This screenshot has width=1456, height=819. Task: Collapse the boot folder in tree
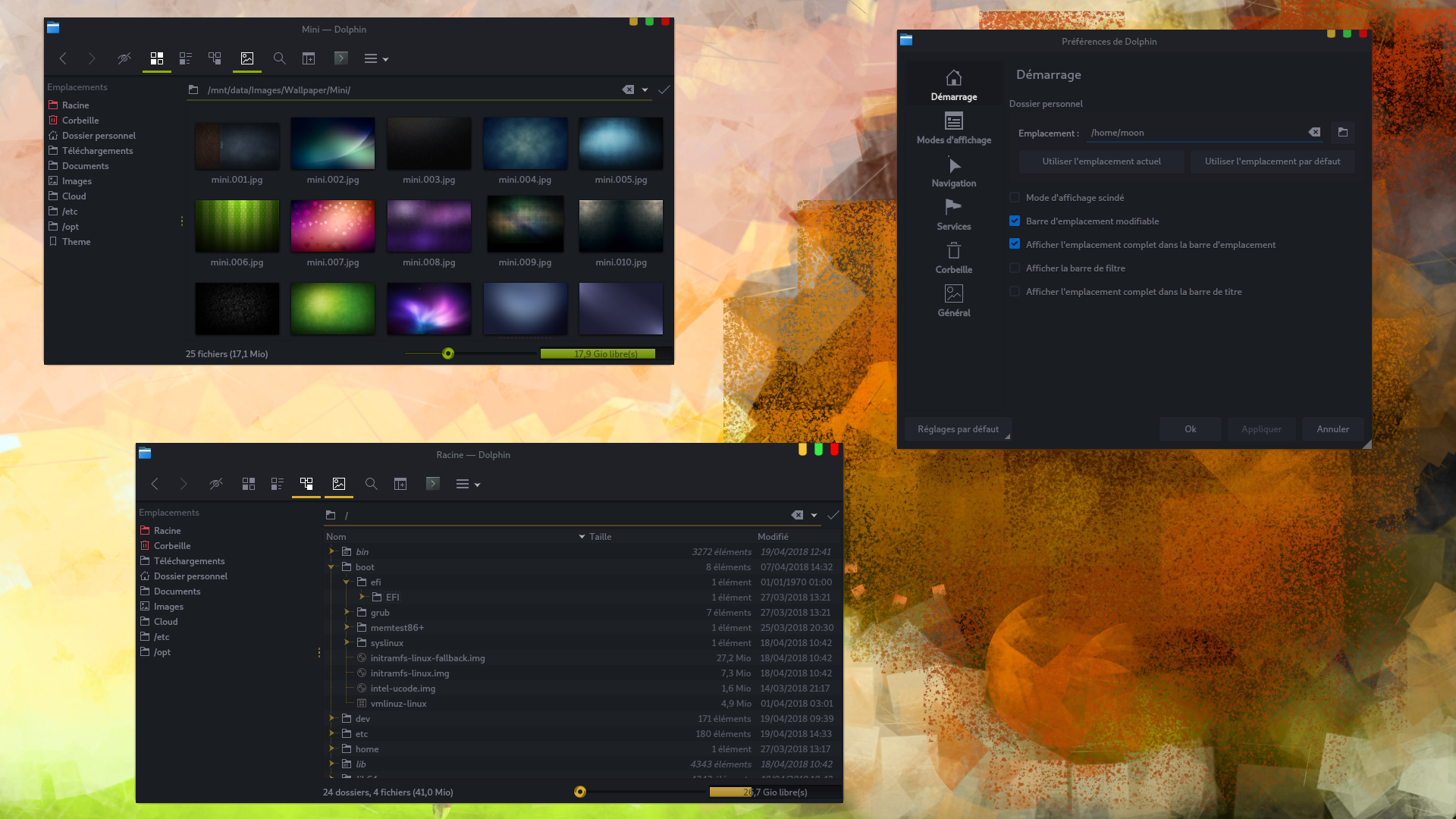331,567
